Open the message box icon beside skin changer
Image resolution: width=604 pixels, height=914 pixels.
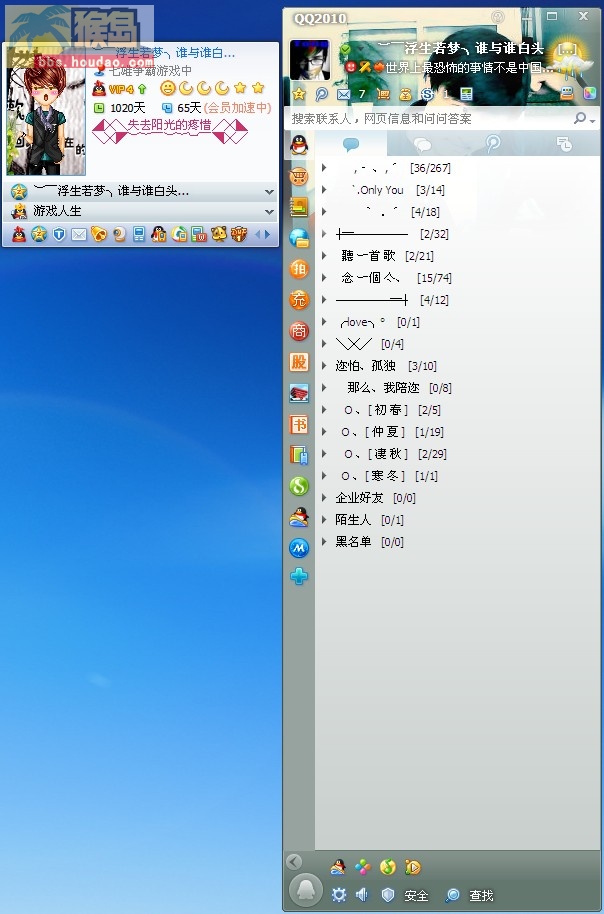pos(567,94)
